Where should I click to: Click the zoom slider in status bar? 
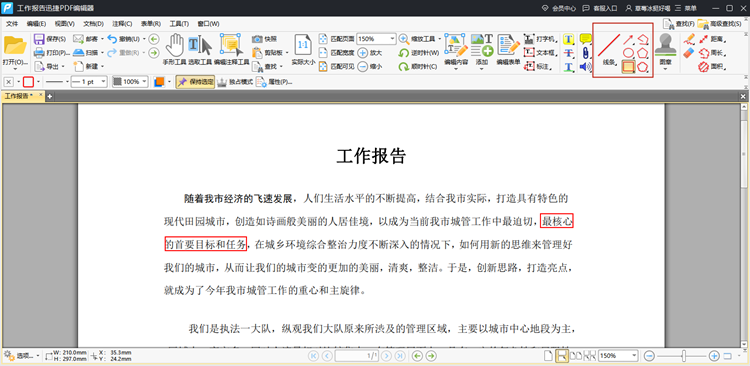[684, 355]
